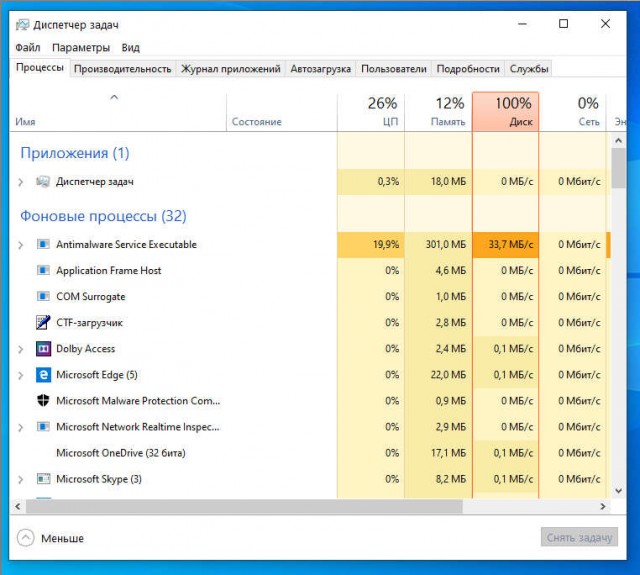Sort processes by Память column
The image size is (640, 575).
[x=438, y=111]
